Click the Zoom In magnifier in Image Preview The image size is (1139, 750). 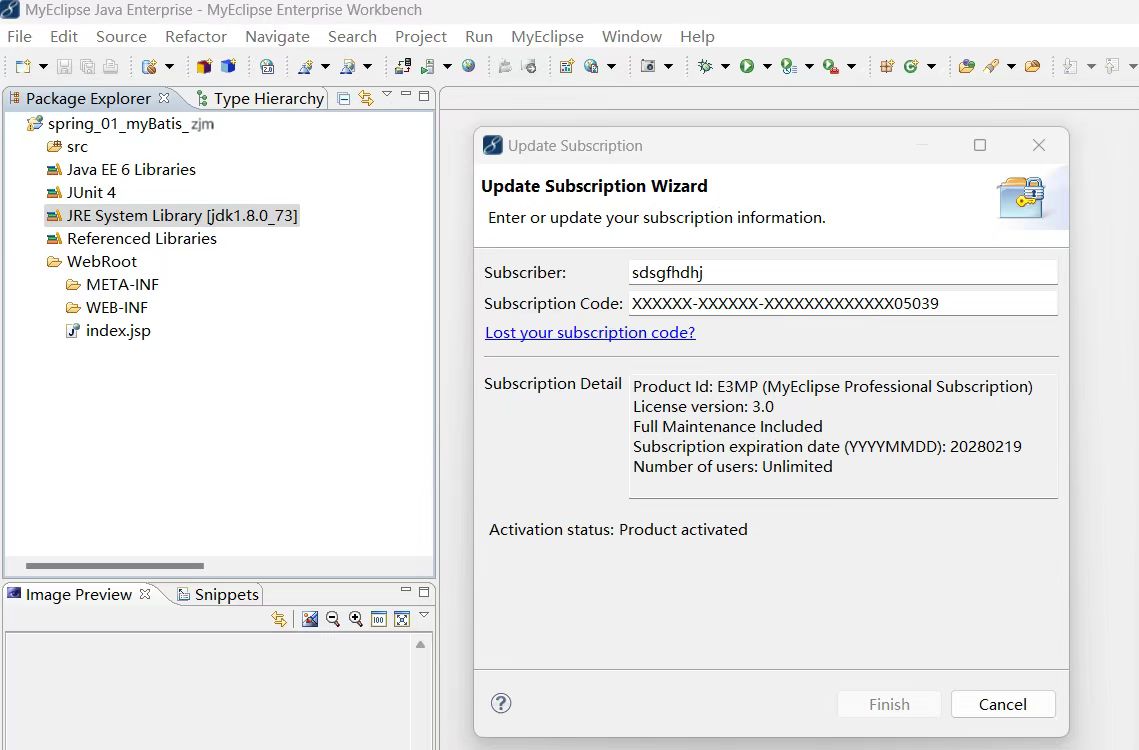356,618
